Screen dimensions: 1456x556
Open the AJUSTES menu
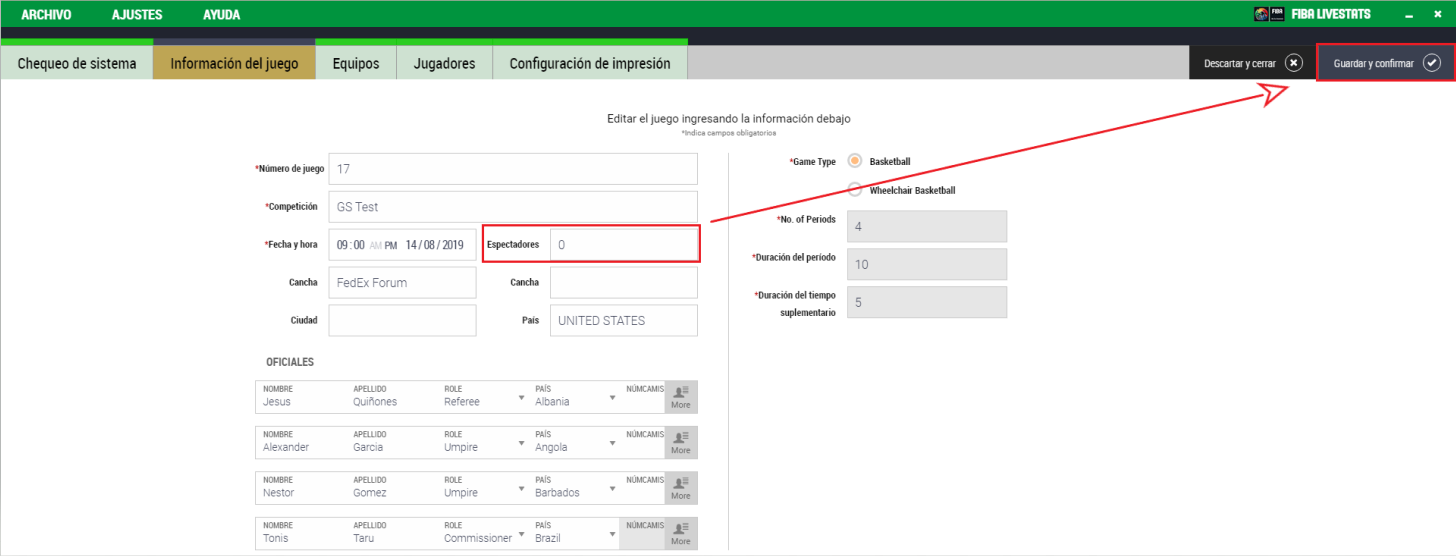click(137, 15)
